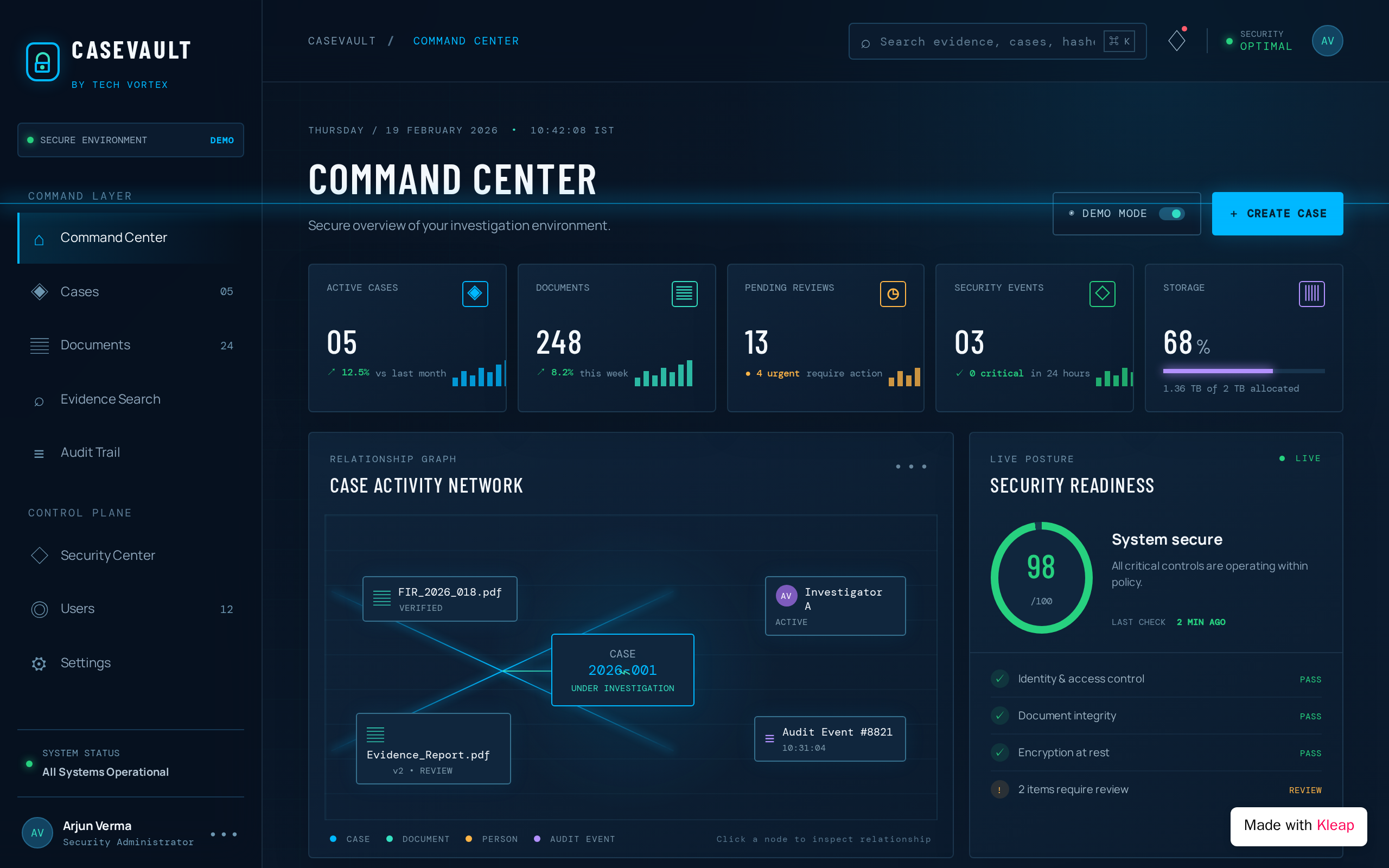Viewport: 1389px width, 868px height.
Task: Click the storage usage progress bar
Action: pyautogui.click(x=1243, y=371)
